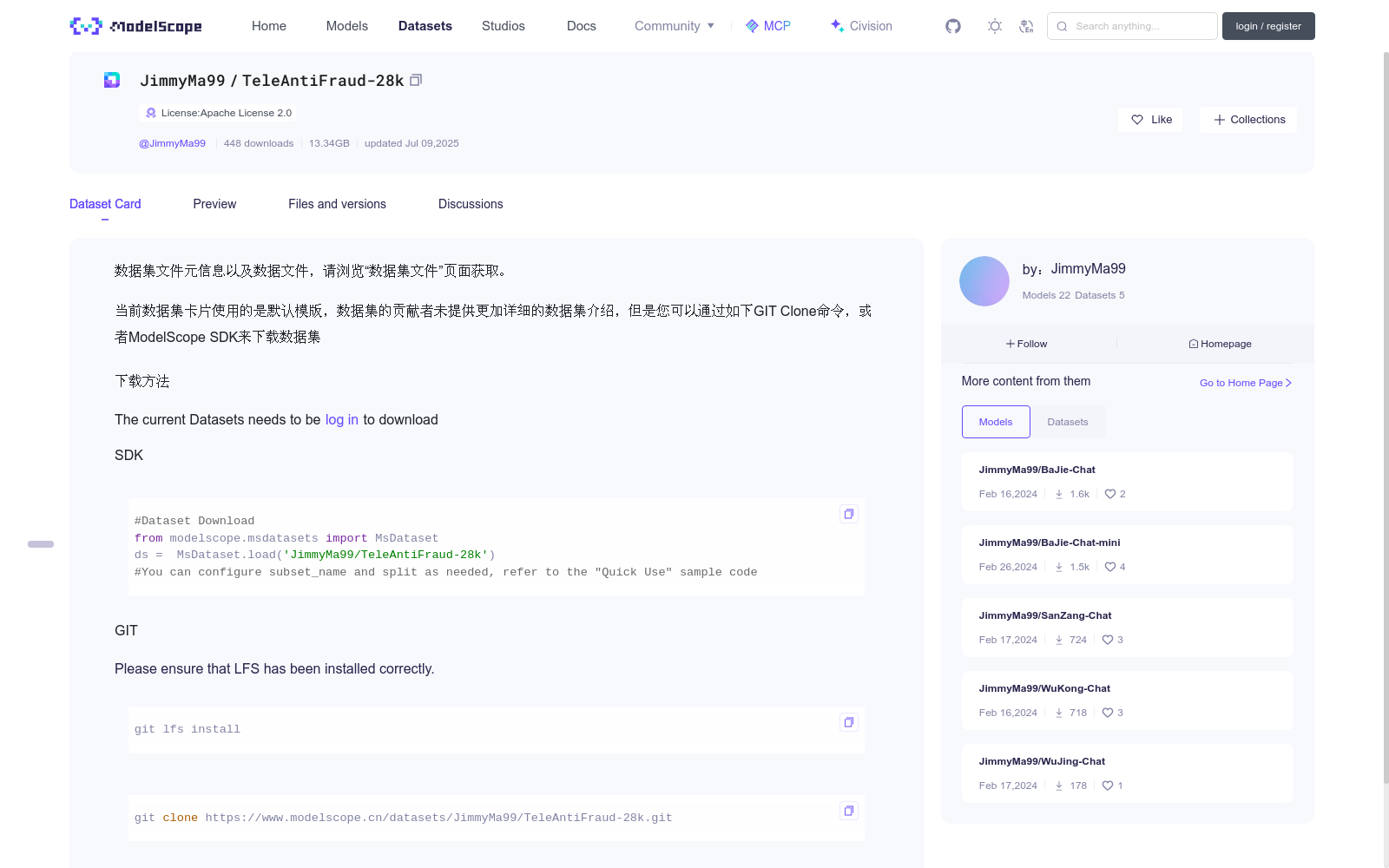Copy the git lfs install command
This screenshot has width=1389, height=868.
(x=849, y=722)
